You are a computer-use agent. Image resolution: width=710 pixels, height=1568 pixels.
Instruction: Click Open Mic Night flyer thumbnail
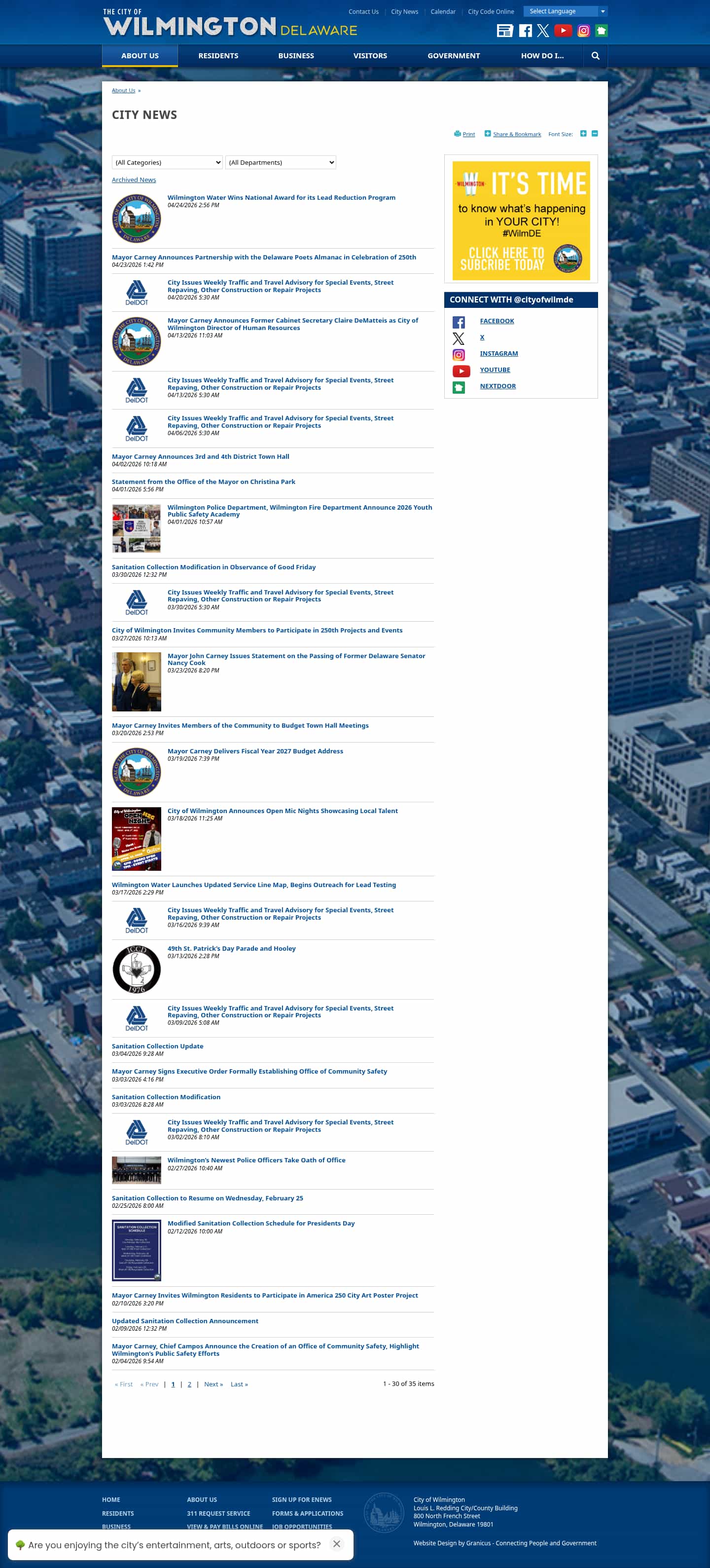(x=136, y=838)
